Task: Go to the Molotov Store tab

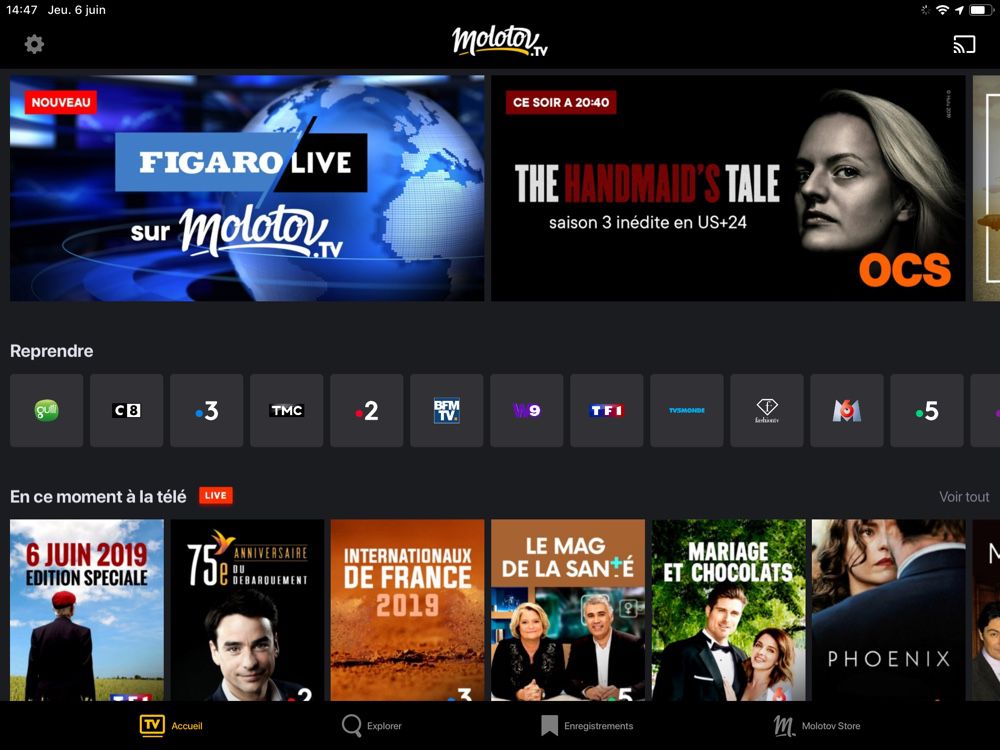Action: (817, 726)
